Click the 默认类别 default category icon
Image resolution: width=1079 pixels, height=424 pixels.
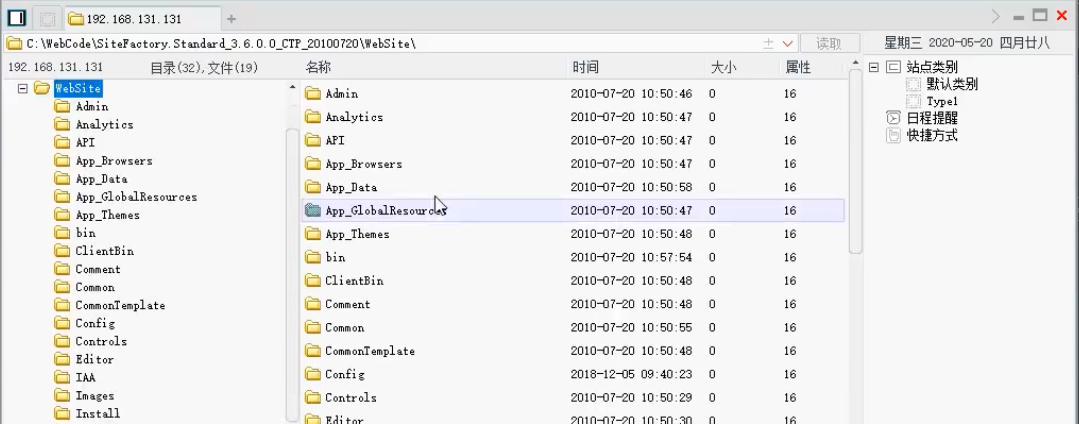click(913, 84)
